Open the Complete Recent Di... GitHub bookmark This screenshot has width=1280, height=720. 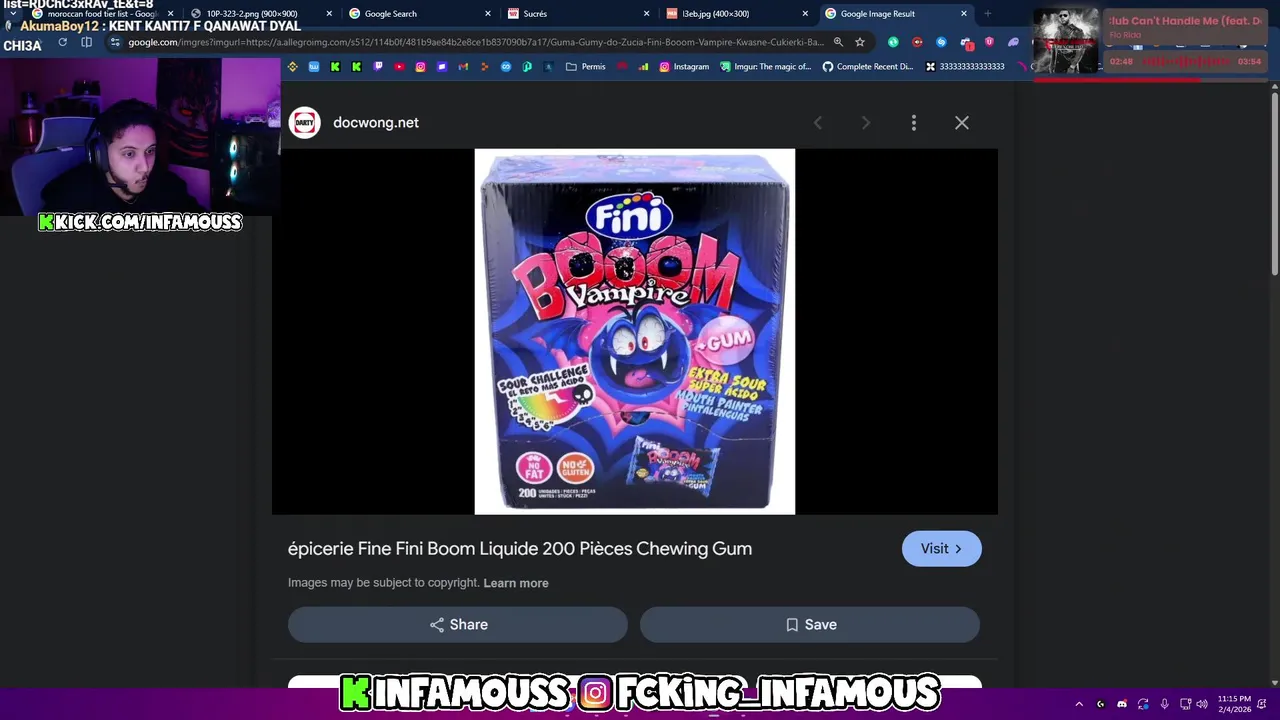click(867, 67)
